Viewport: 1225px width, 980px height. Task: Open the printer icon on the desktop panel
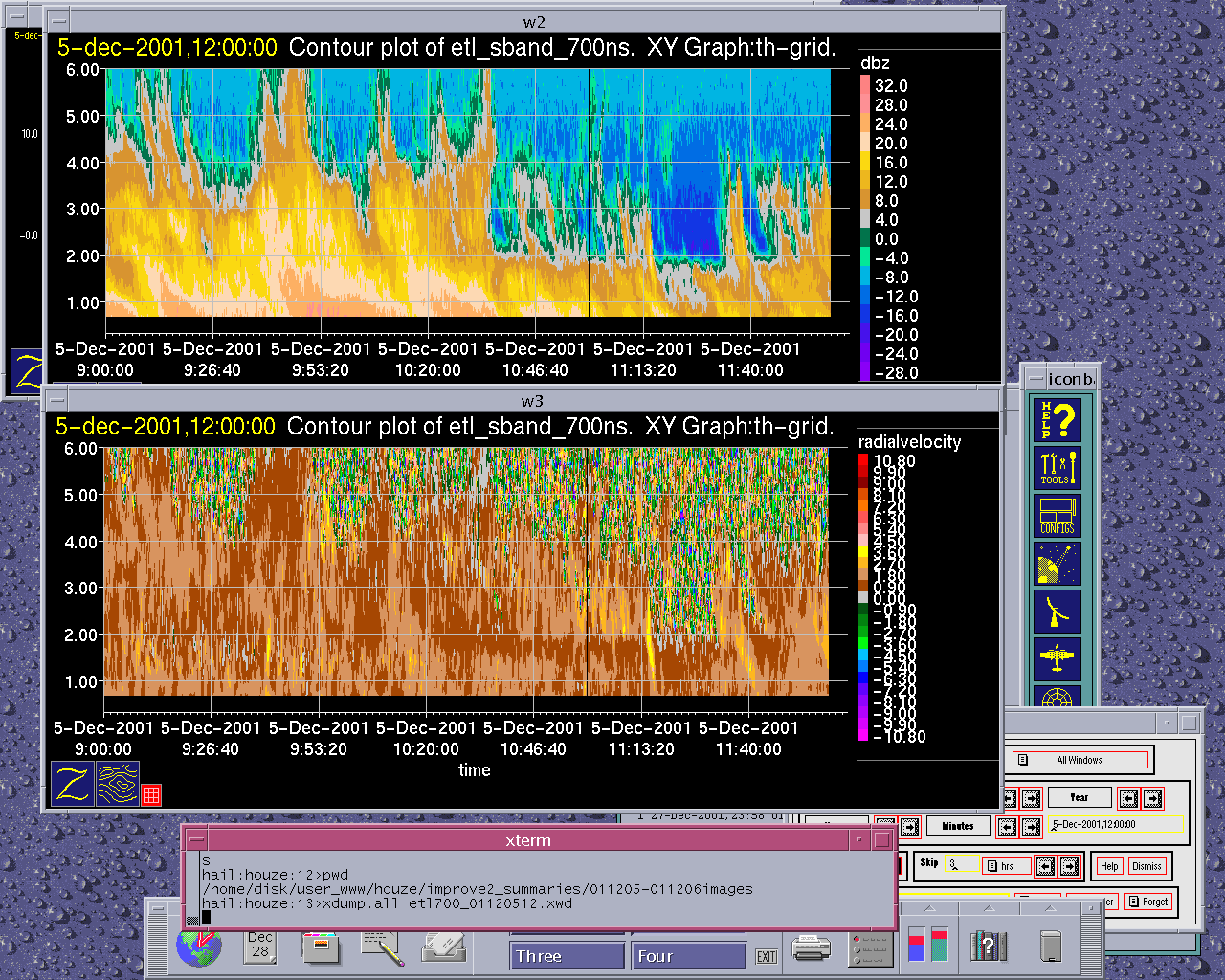[812, 948]
